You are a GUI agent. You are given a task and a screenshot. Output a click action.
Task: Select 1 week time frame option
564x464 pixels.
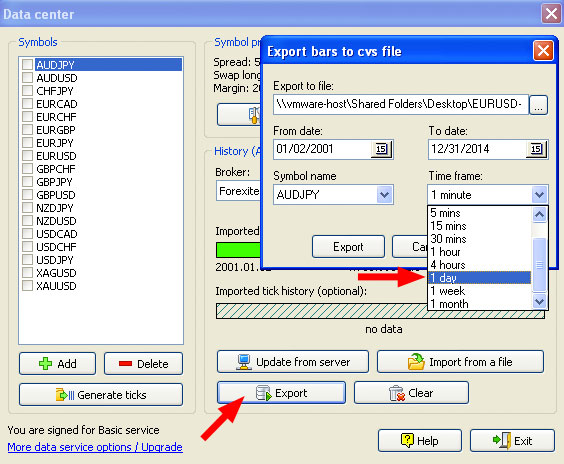tap(479, 291)
